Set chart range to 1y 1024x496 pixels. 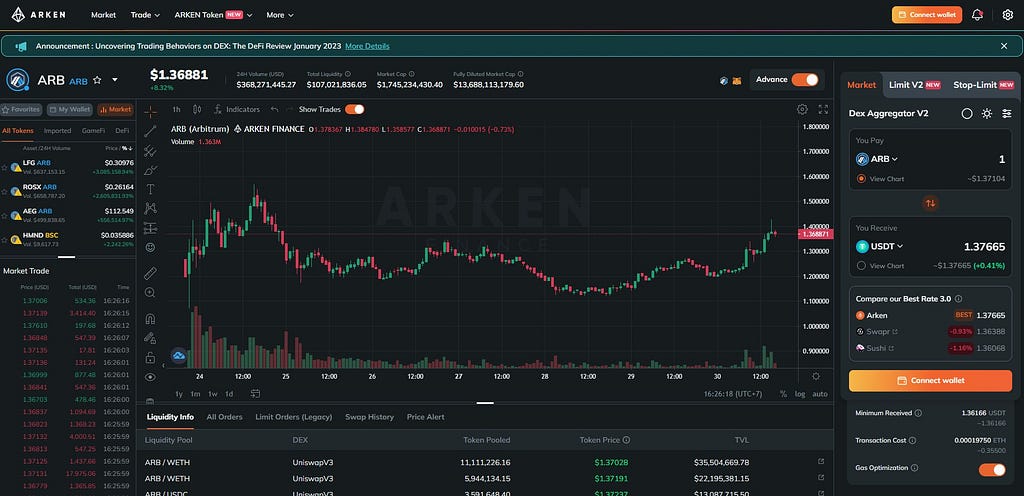[x=179, y=394]
